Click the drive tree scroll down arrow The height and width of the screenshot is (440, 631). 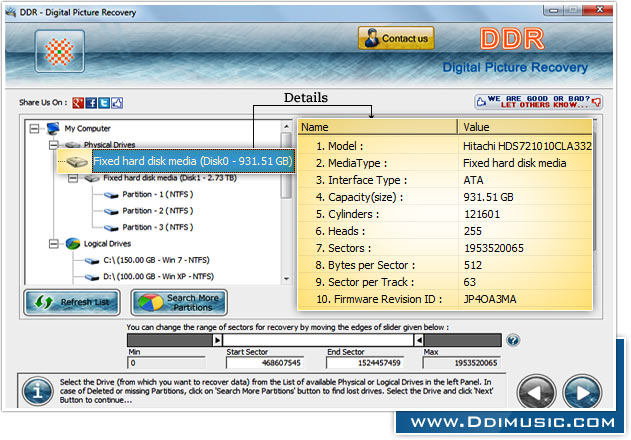(x=286, y=279)
